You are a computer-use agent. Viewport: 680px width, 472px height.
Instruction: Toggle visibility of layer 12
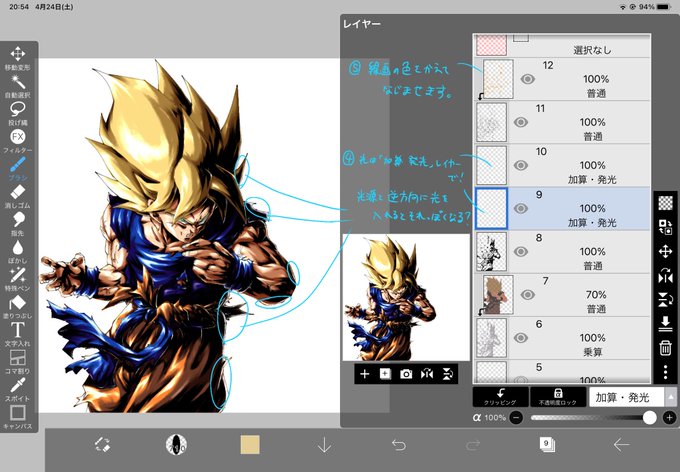527,79
